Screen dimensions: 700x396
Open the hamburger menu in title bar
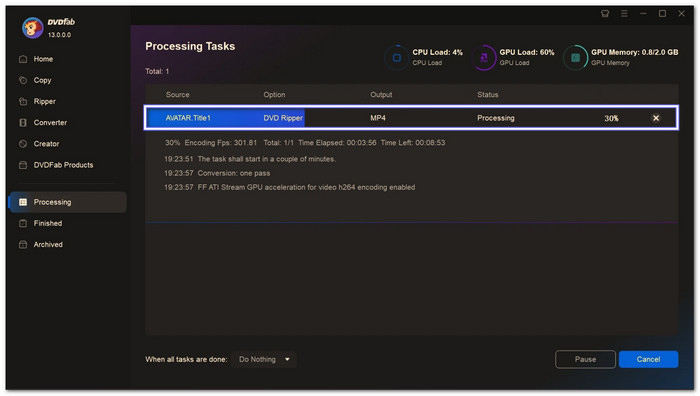[624, 13]
